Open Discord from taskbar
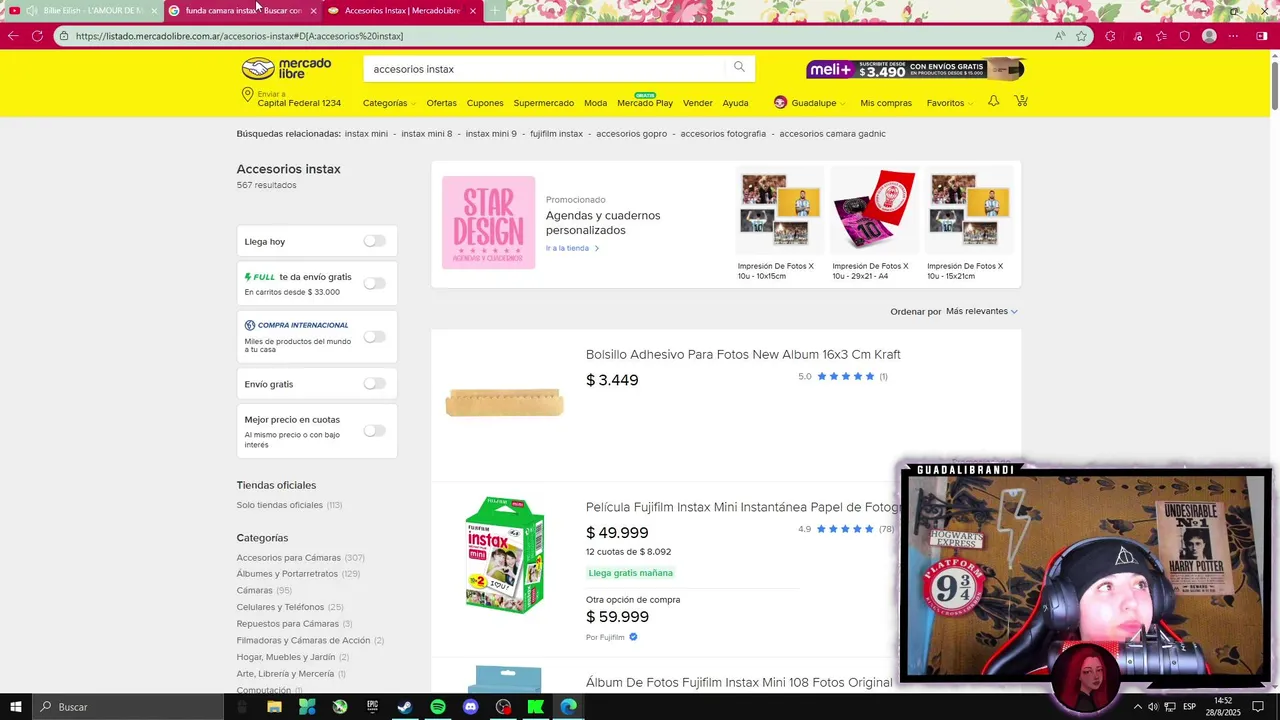This screenshot has height=720, width=1280. coord(471,707)
